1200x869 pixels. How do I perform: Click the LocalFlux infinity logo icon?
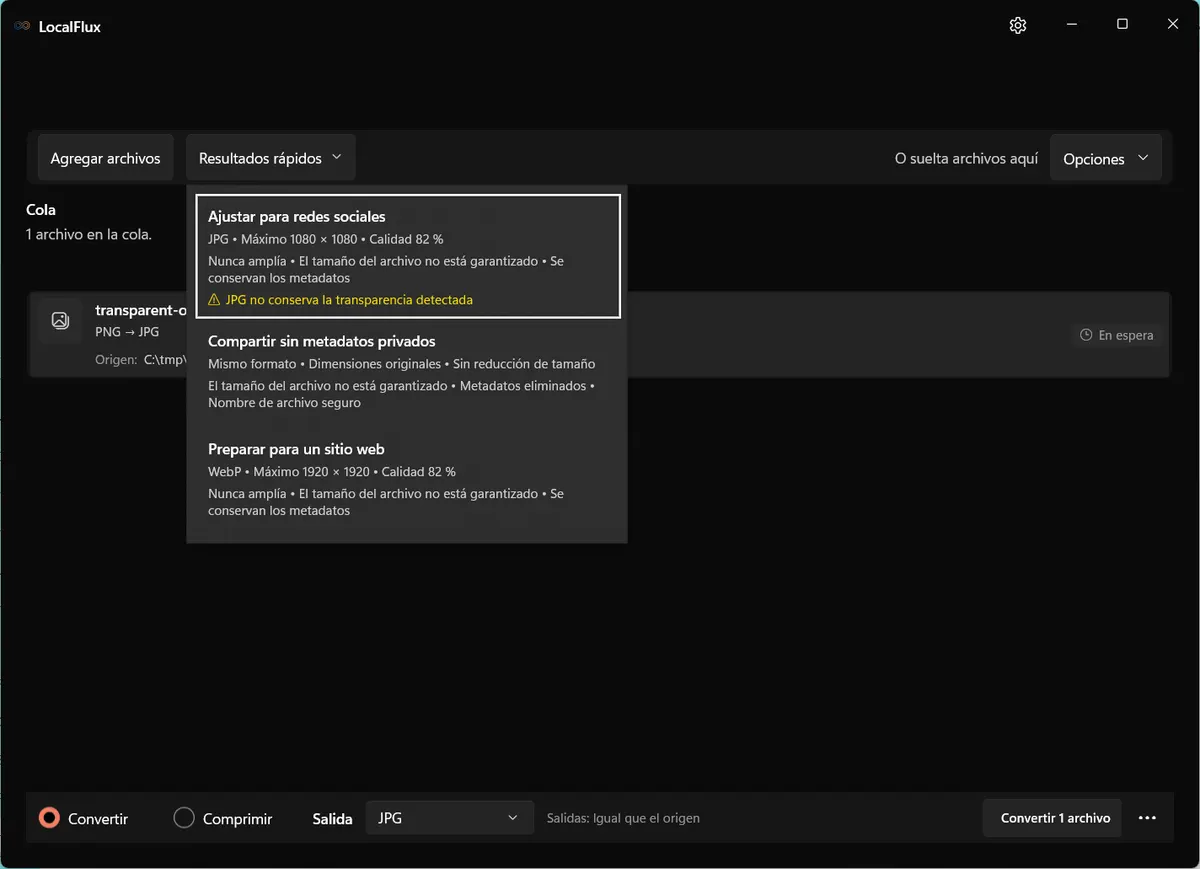point(22,27)
